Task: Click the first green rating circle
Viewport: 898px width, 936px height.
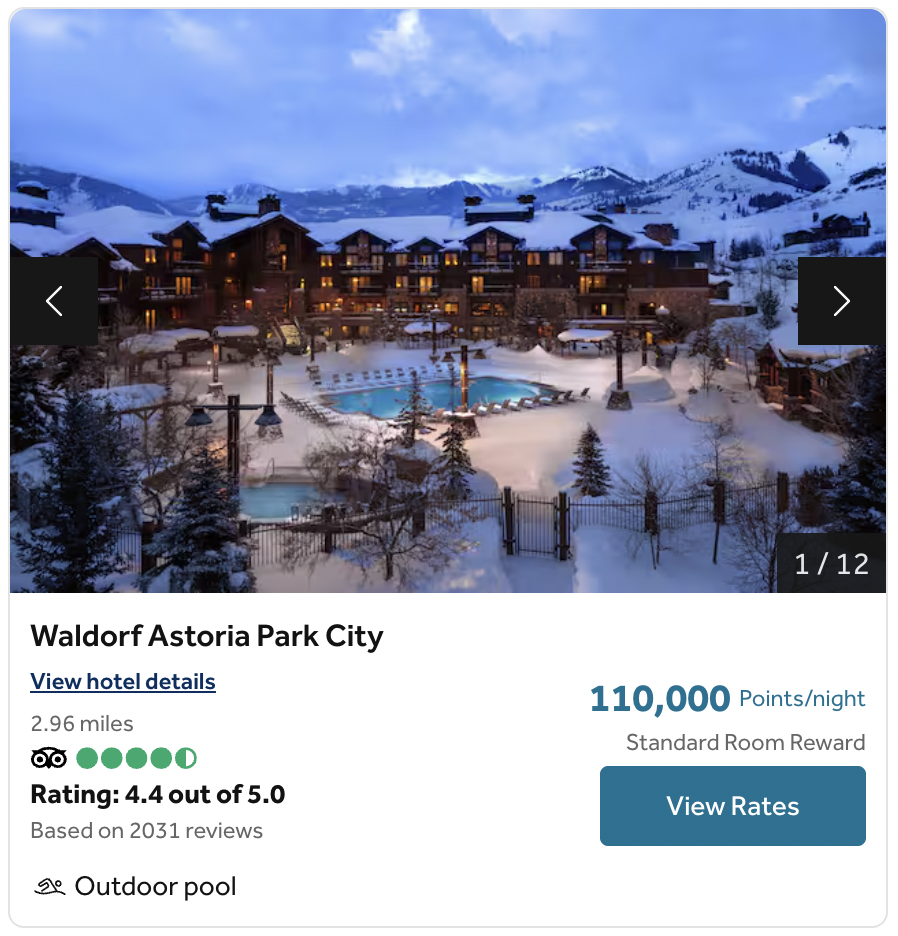Action: [87, 758]
